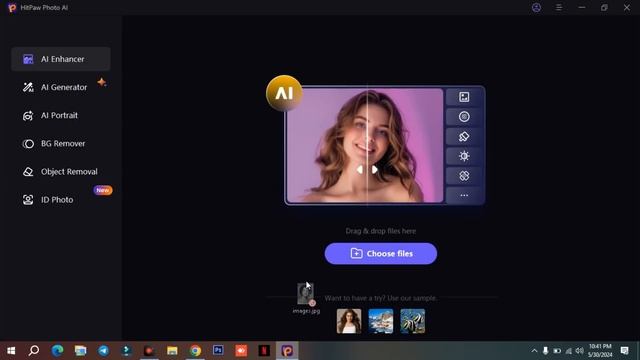Click the circular target icon in preview panel
This screenshot has width=640, height=360.
[x=464, y=117]
